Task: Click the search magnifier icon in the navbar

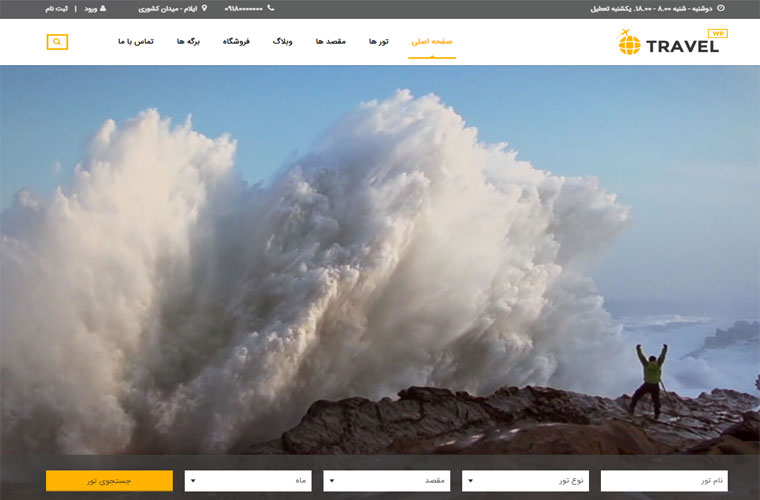Action: (57, 42)
